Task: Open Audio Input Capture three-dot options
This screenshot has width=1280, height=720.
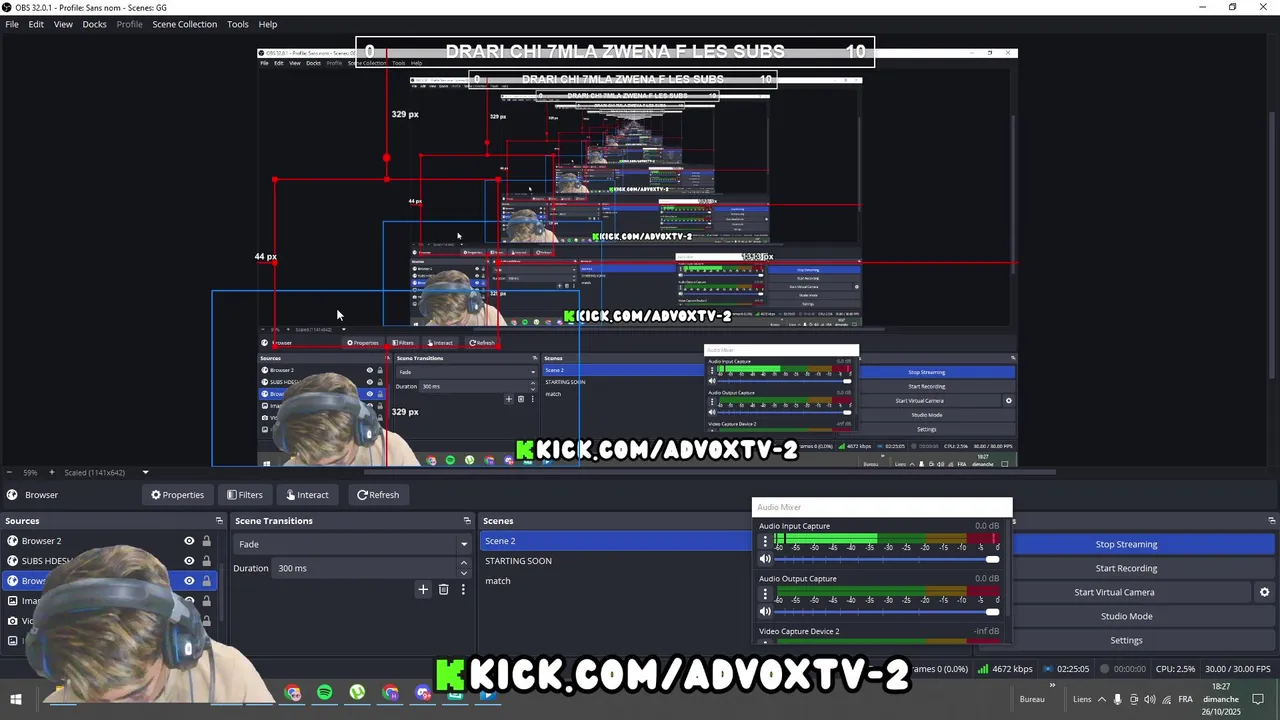Action: [x=765, y=541]
